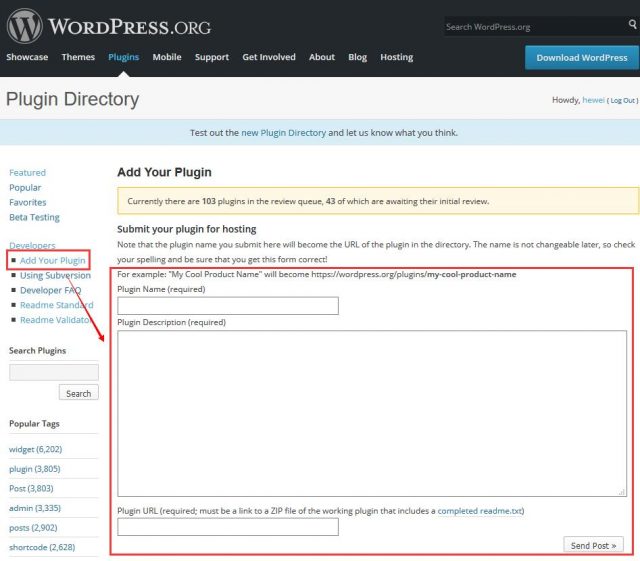Click the Plugin Description resize handle
This screenshot has width=640, height=561.
pyautogui.click(x=622, y=492)
